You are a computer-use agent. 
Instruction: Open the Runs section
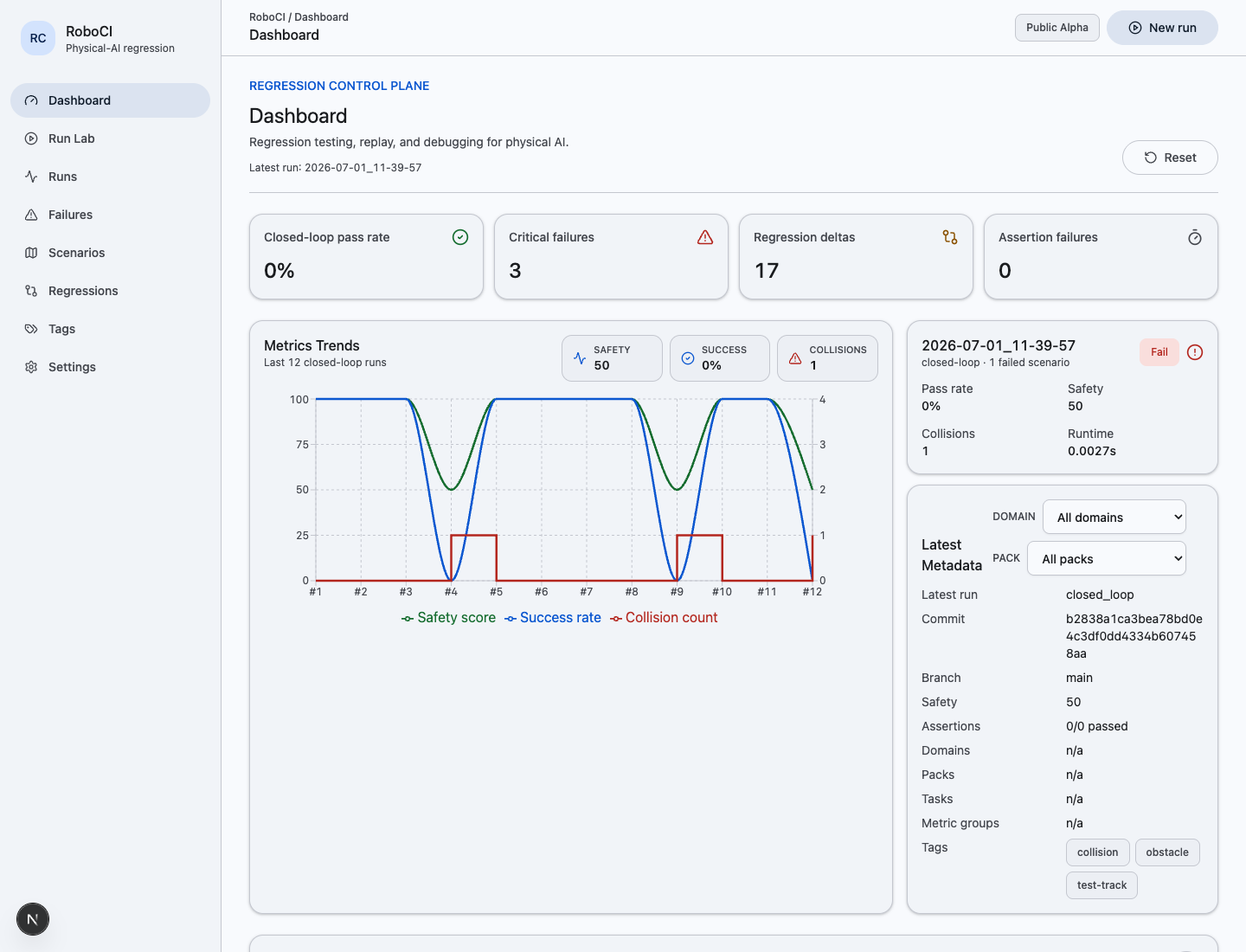click(110, 177)
